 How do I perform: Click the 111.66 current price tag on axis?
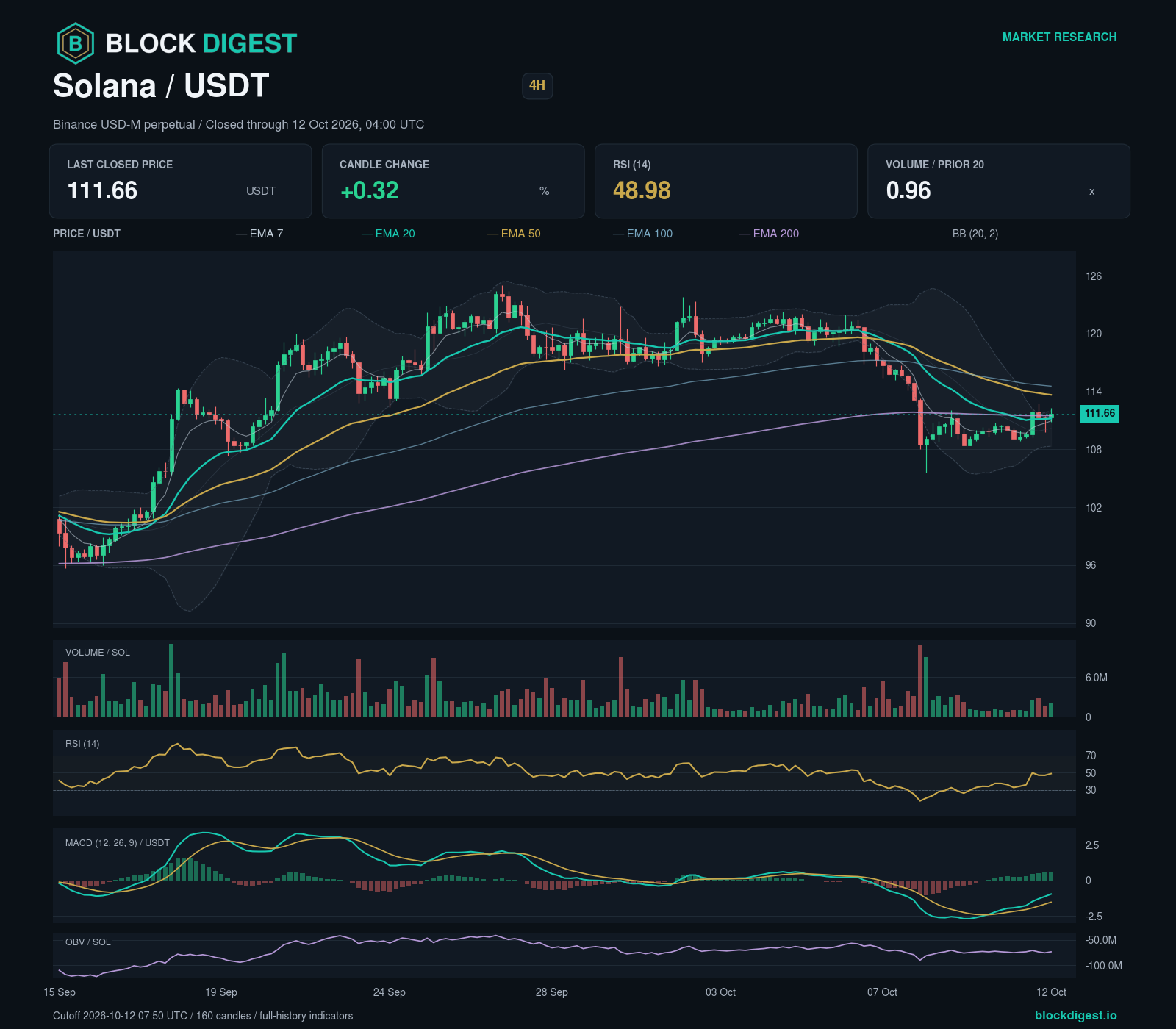pyautogui.click(x=1100, y=413)
